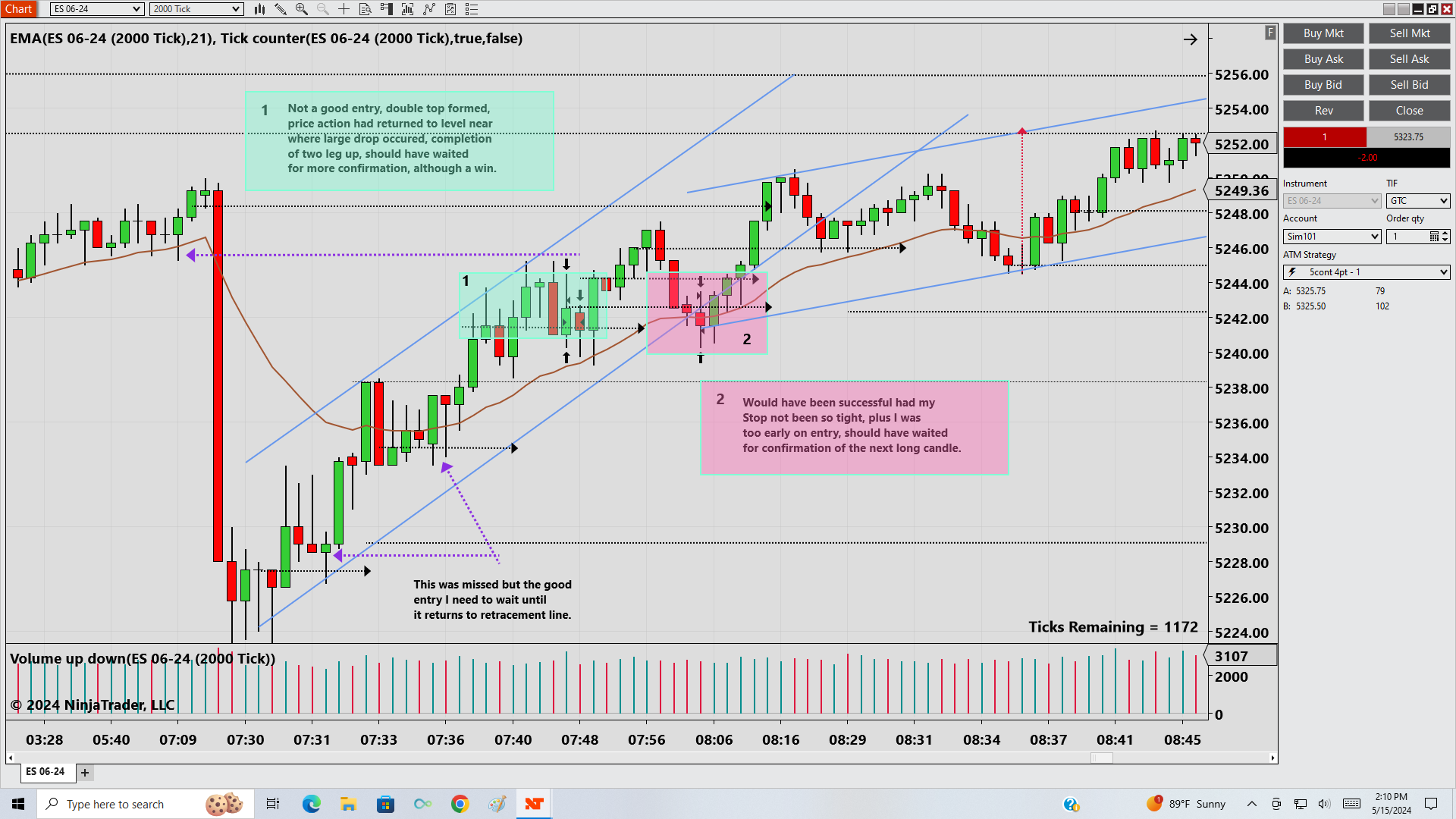Open the disabled Chart Trader Instrument dropdown
1456x819 pixels.
1332,201
